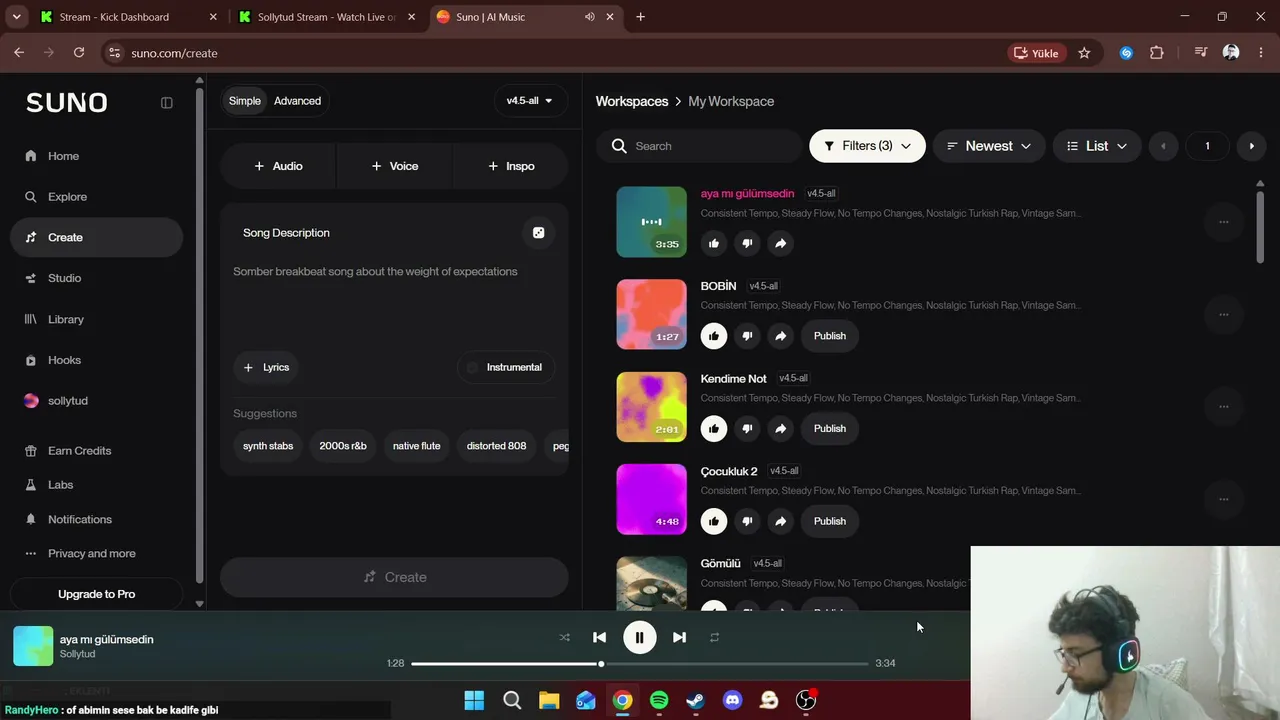
Task: Skip to previous track in player
Action: pos(600,637)
